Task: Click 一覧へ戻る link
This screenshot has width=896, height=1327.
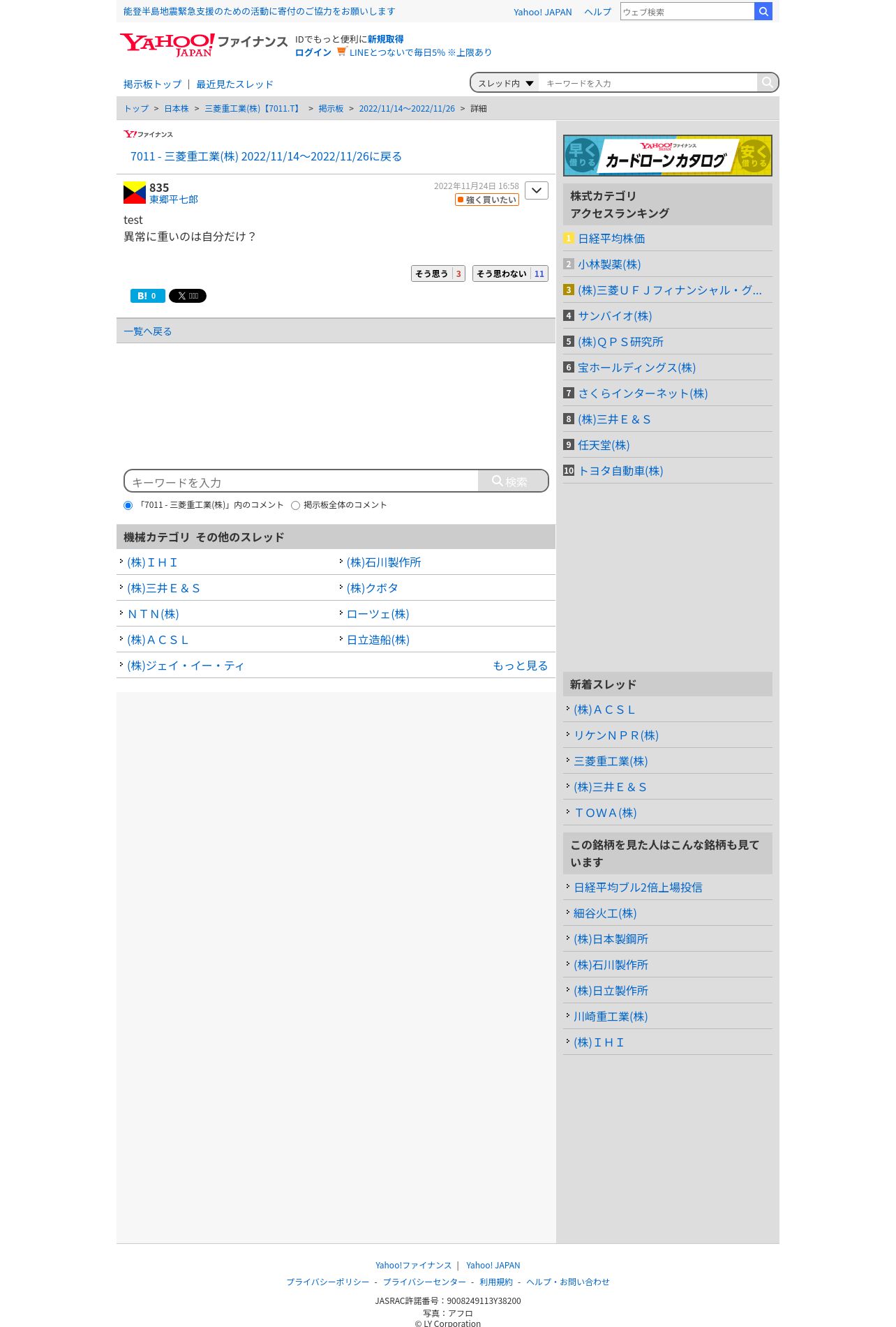Action: (x=147, y=331)
